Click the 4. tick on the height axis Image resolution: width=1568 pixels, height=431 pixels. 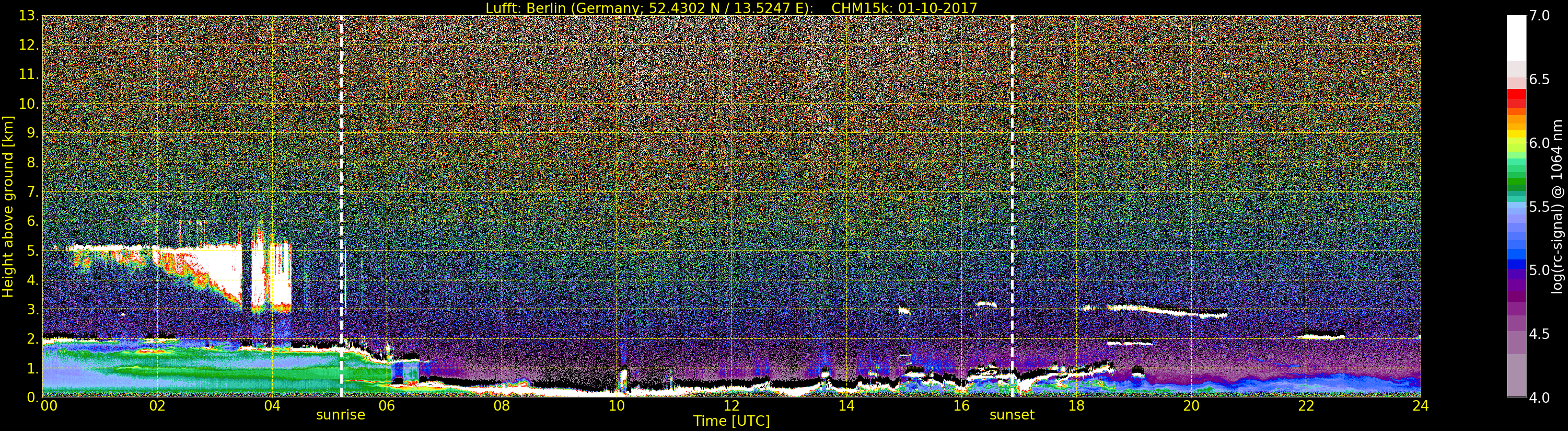33,280
